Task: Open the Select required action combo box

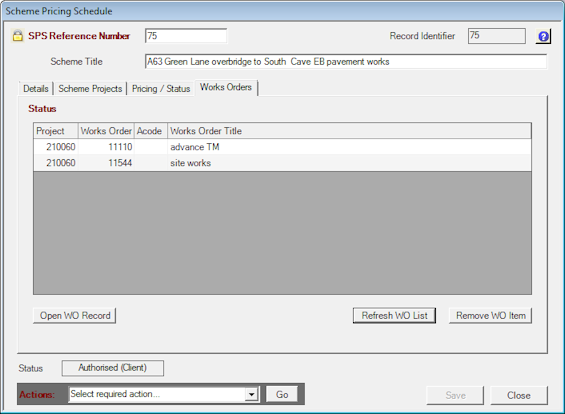Action: coord(164,394)
